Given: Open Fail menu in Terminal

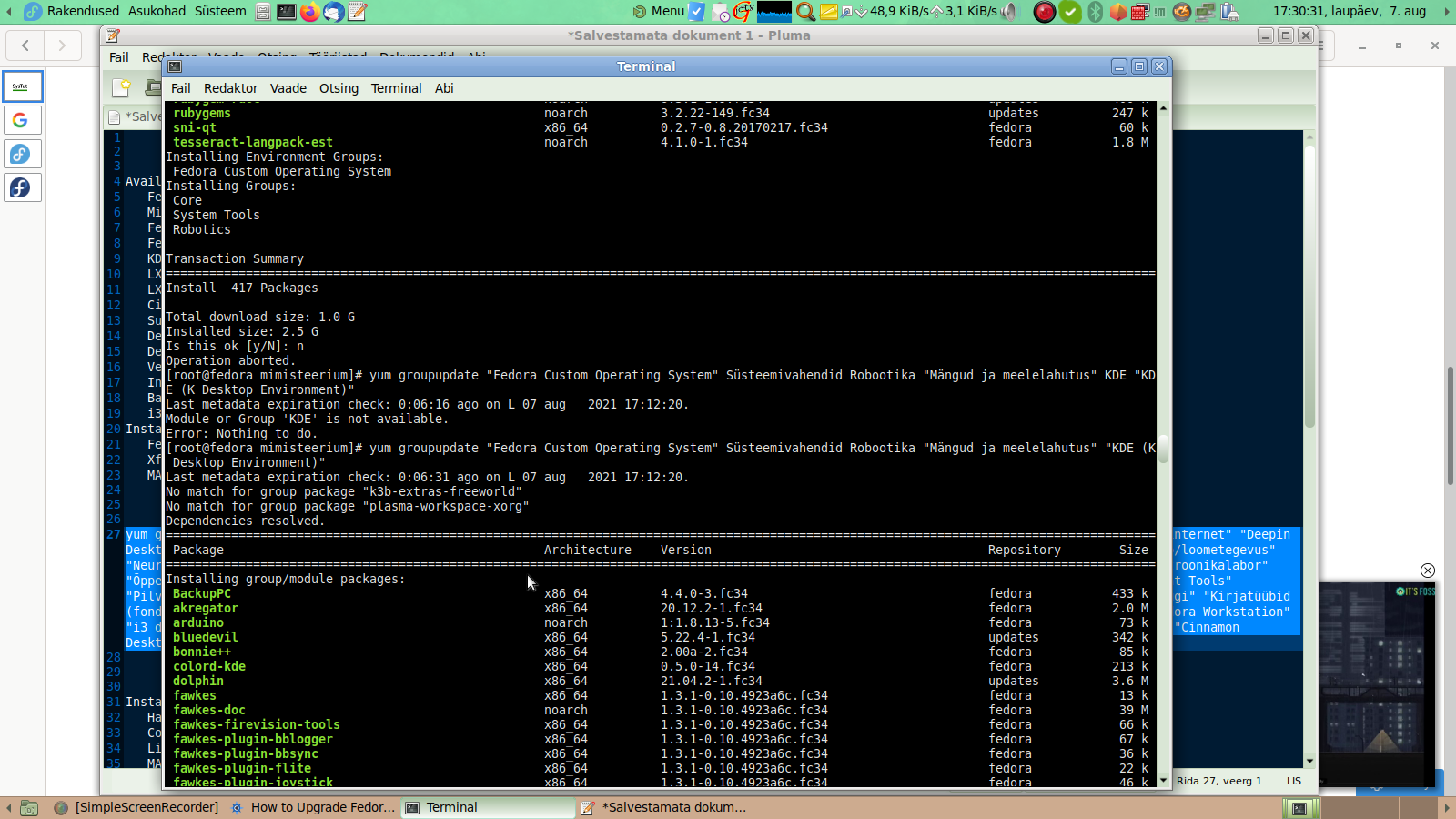Looking at the screenshot, I should (x=181, y=88).
